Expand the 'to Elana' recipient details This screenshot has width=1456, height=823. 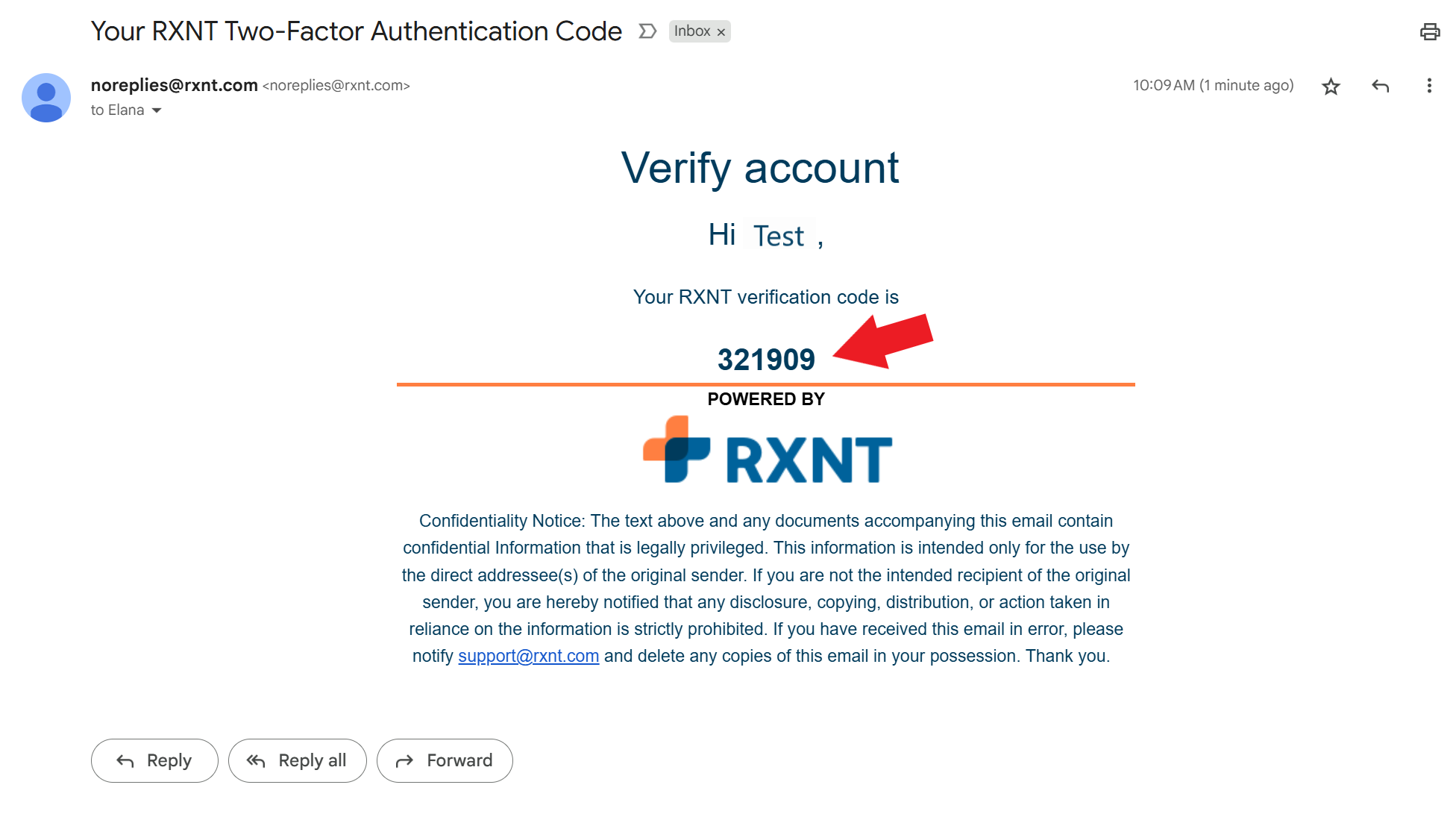(157, 110)
